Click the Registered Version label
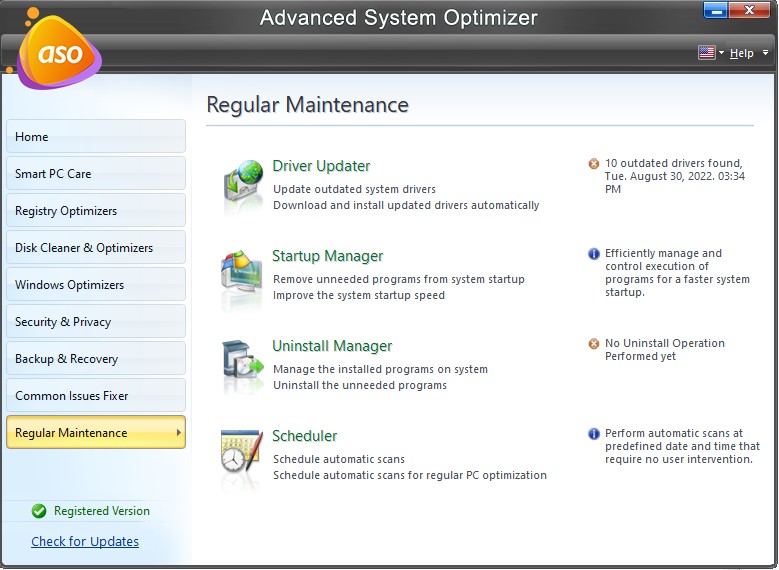 [102, 511]
